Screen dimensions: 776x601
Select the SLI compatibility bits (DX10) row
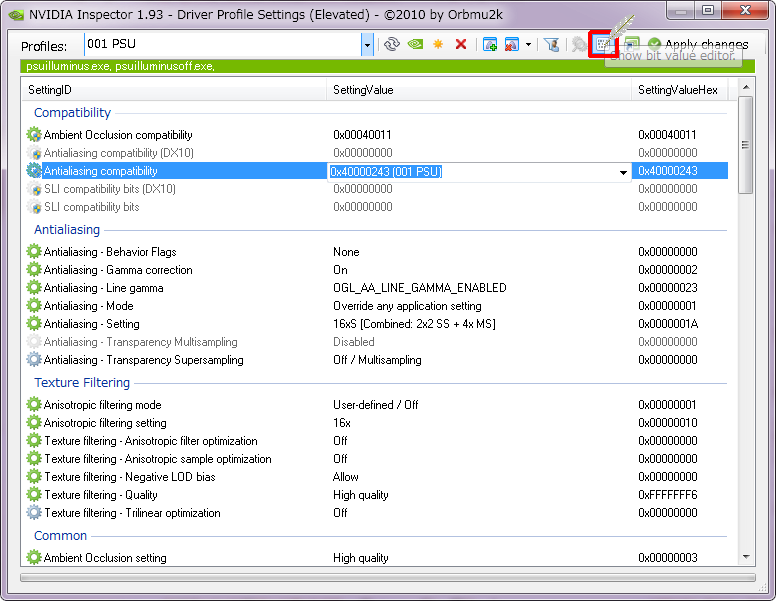[x=376, y=189]
